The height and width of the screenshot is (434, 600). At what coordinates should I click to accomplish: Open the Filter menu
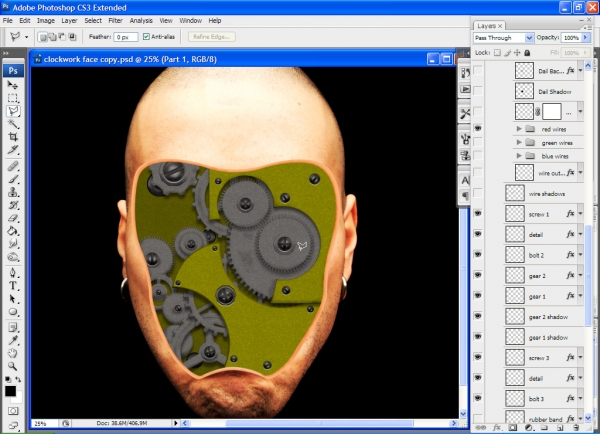pyautogui.click(x=116, y=21)
